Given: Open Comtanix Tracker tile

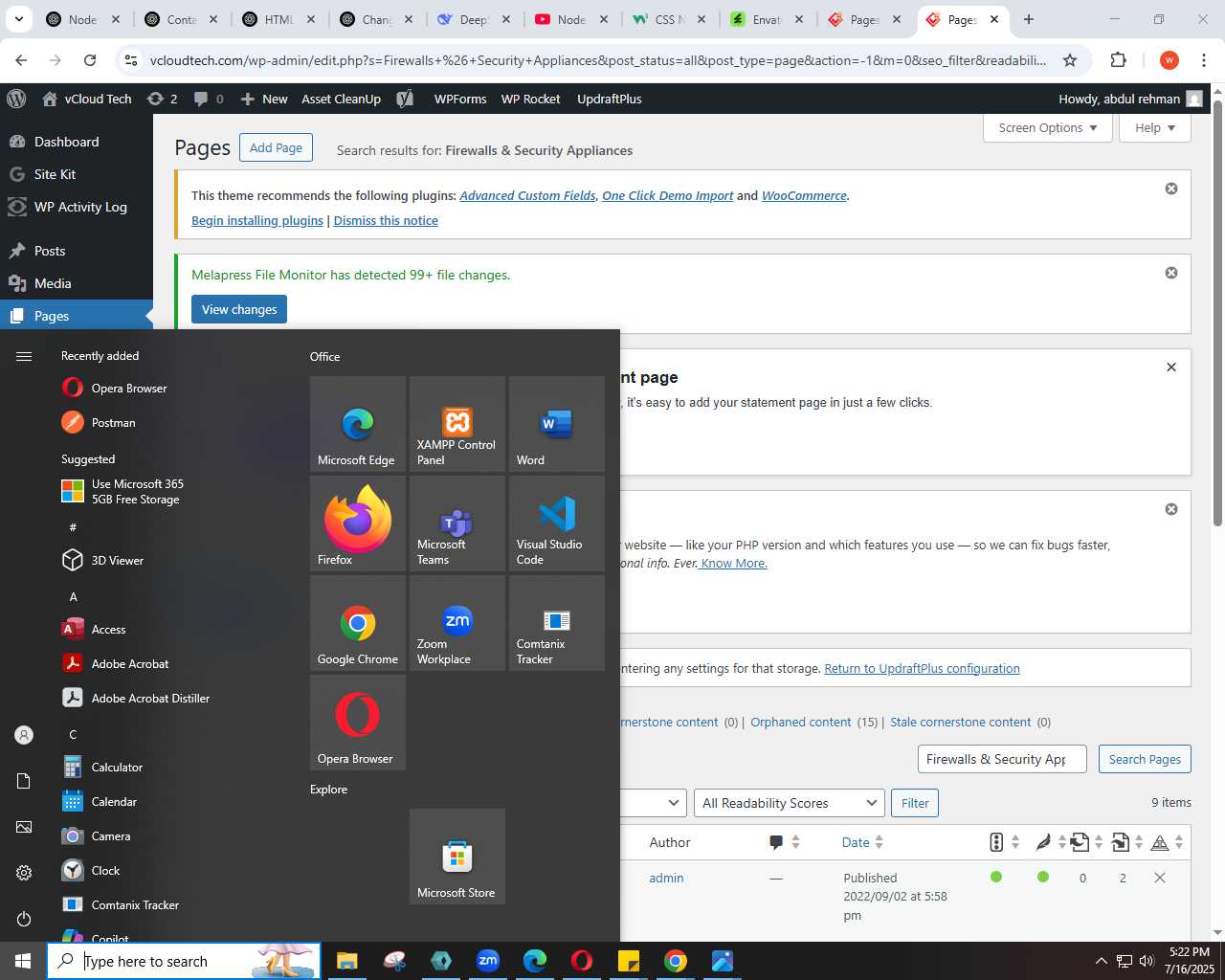Looking at the screenshot, I should [x=557, y=623].
